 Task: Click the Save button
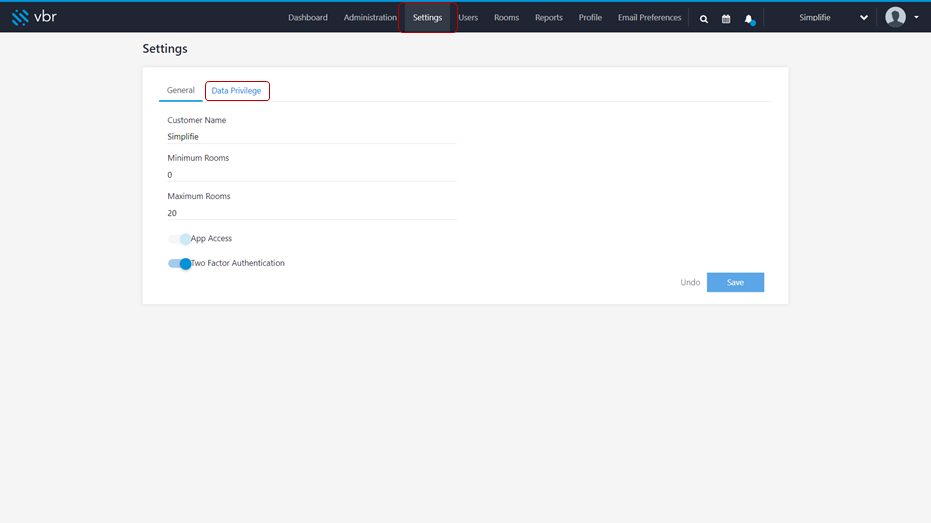click(735, 283)
